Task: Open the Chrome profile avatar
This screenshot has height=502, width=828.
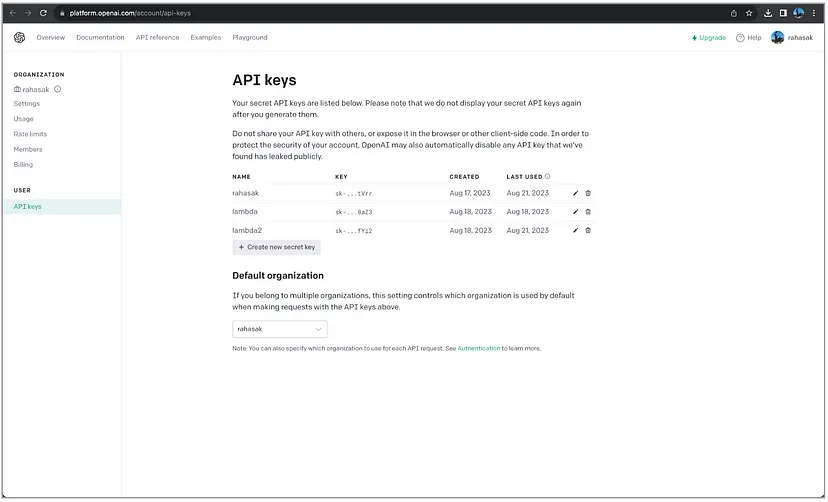Action: [x=798, y=13]
